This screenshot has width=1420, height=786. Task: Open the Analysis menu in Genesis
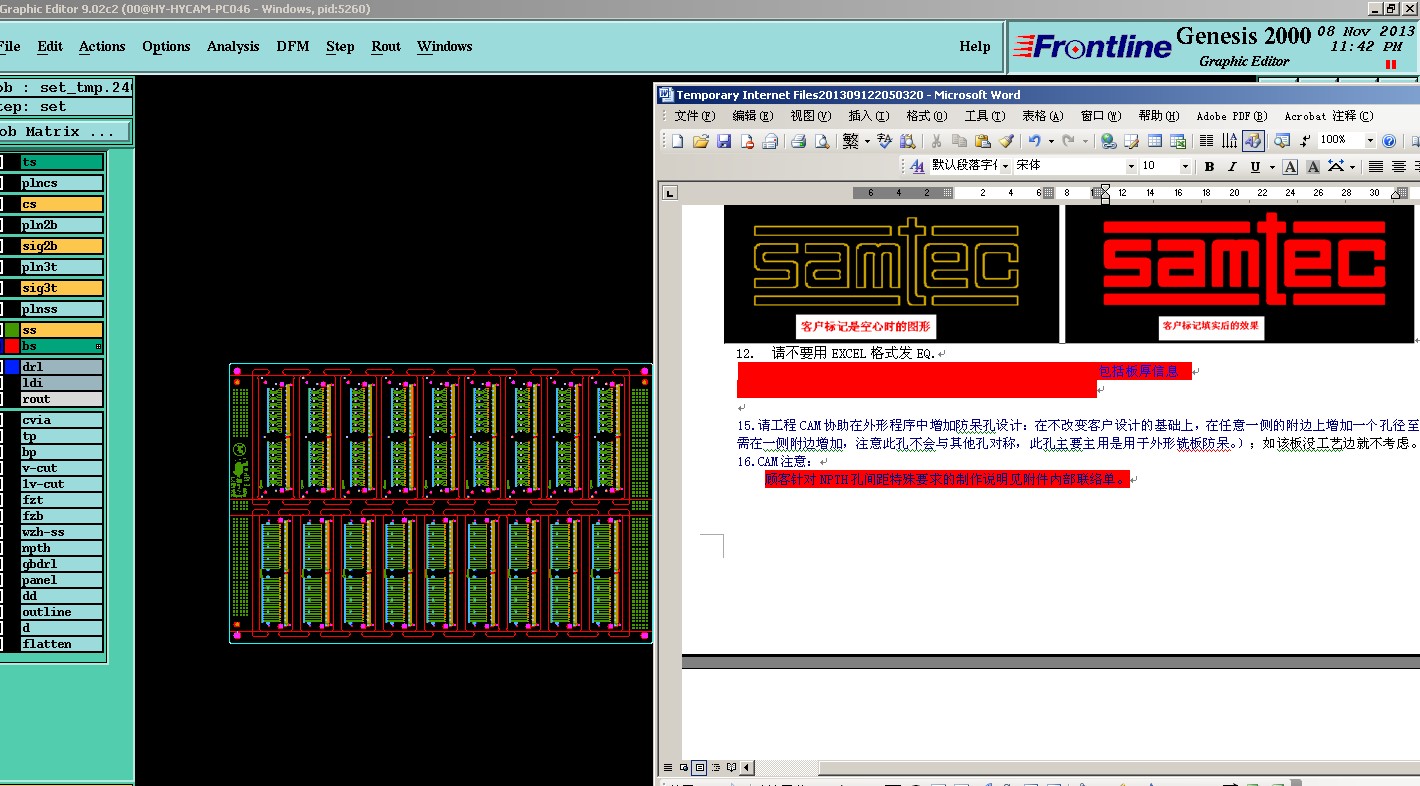point(233,46)
